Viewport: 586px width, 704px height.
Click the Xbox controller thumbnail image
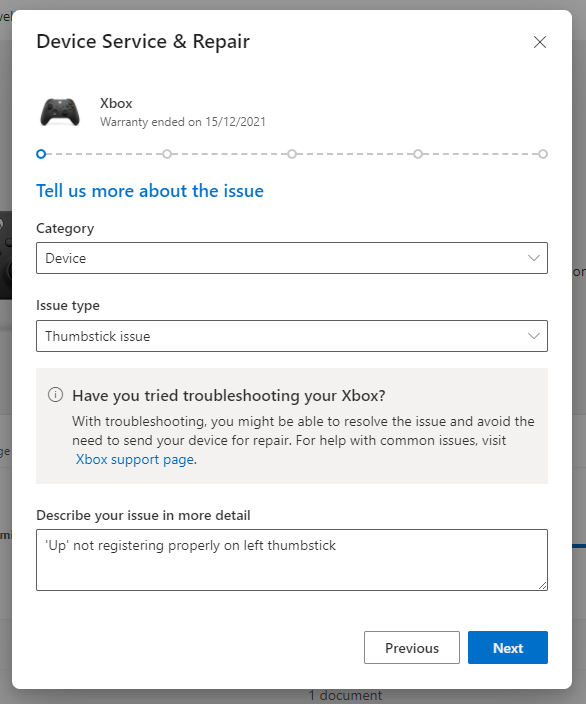pos(60,112)
